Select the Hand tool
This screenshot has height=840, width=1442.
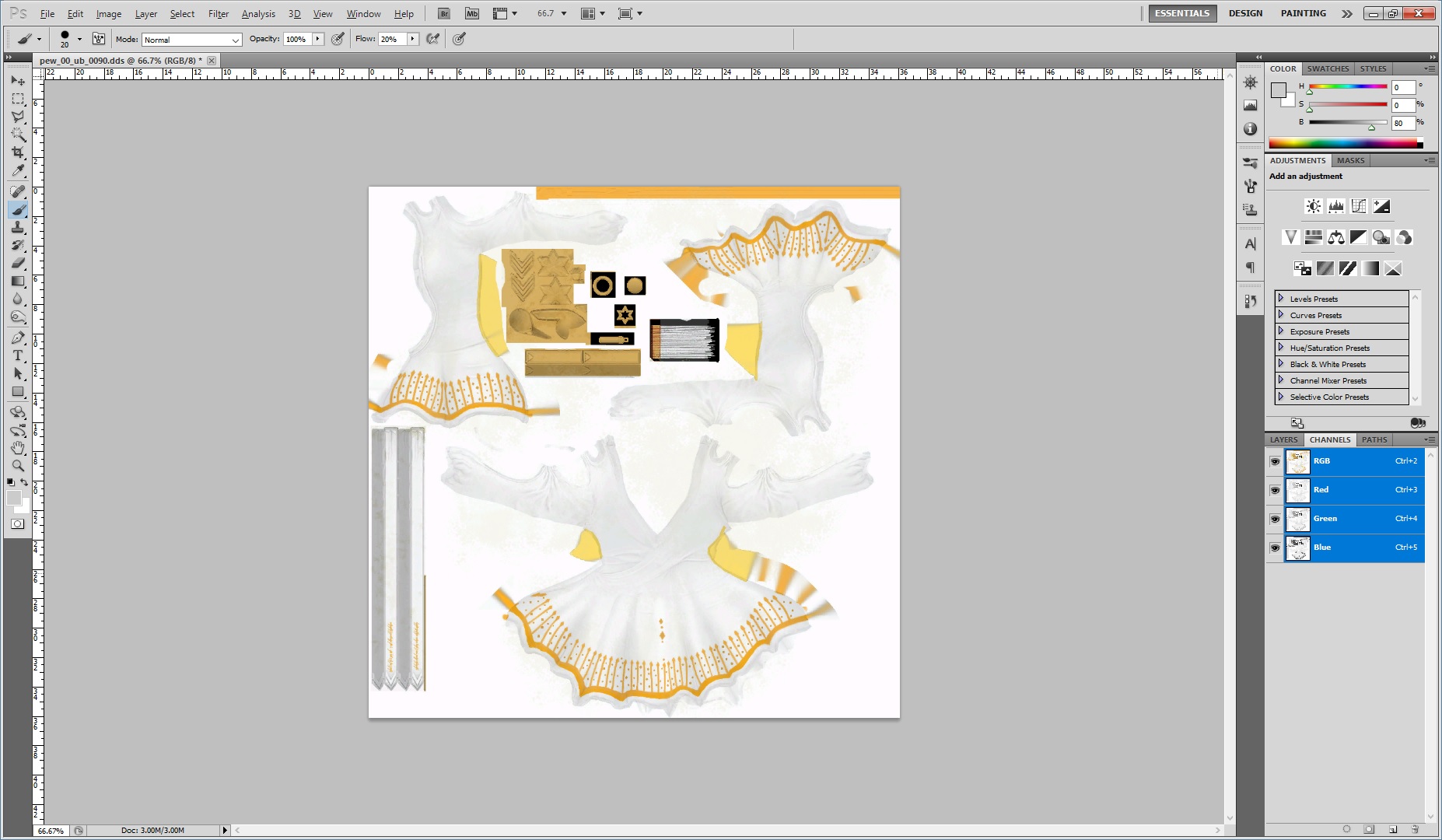tap(18, 448)
